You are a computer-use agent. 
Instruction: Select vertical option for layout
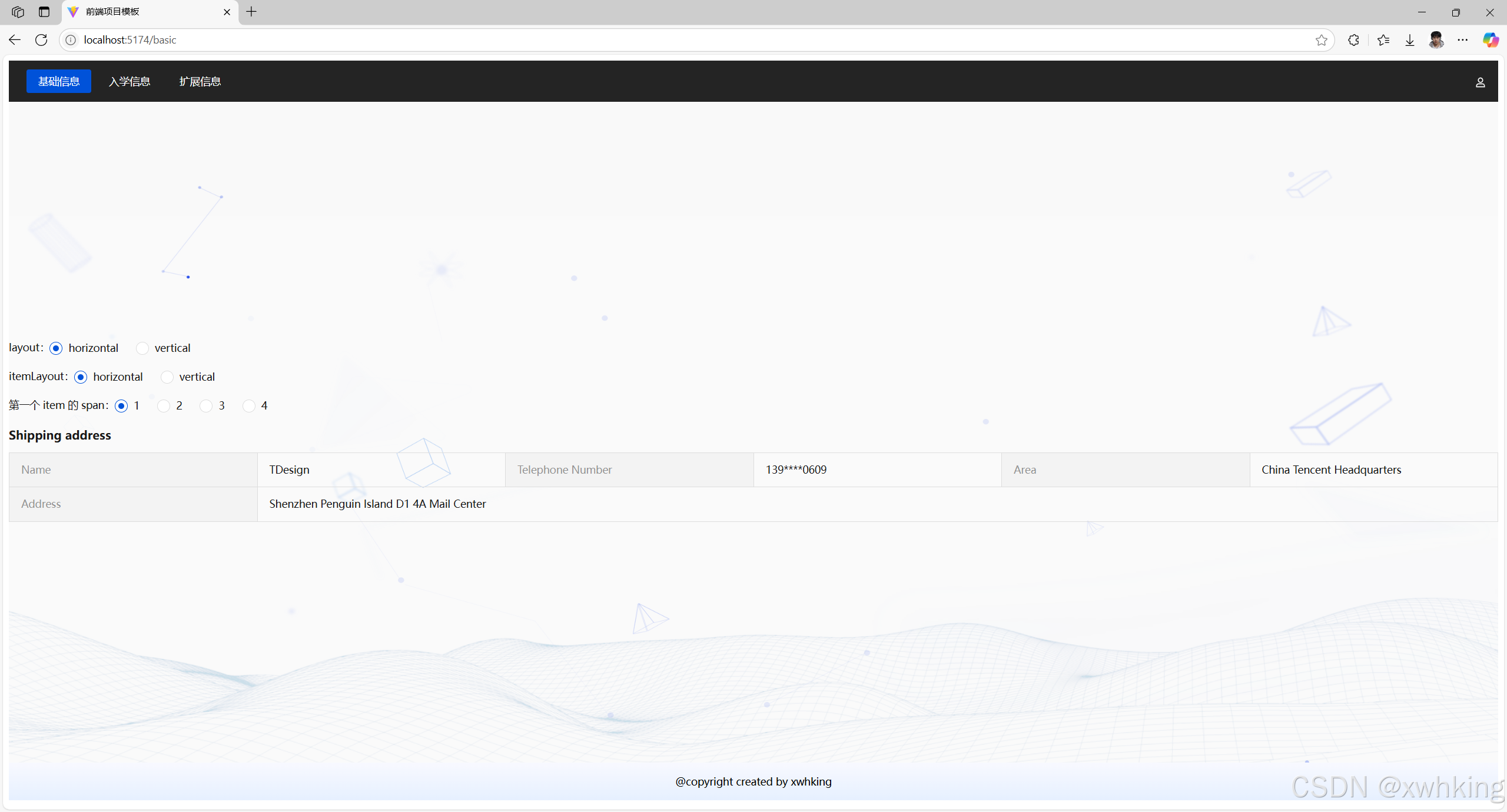(142, 348)
